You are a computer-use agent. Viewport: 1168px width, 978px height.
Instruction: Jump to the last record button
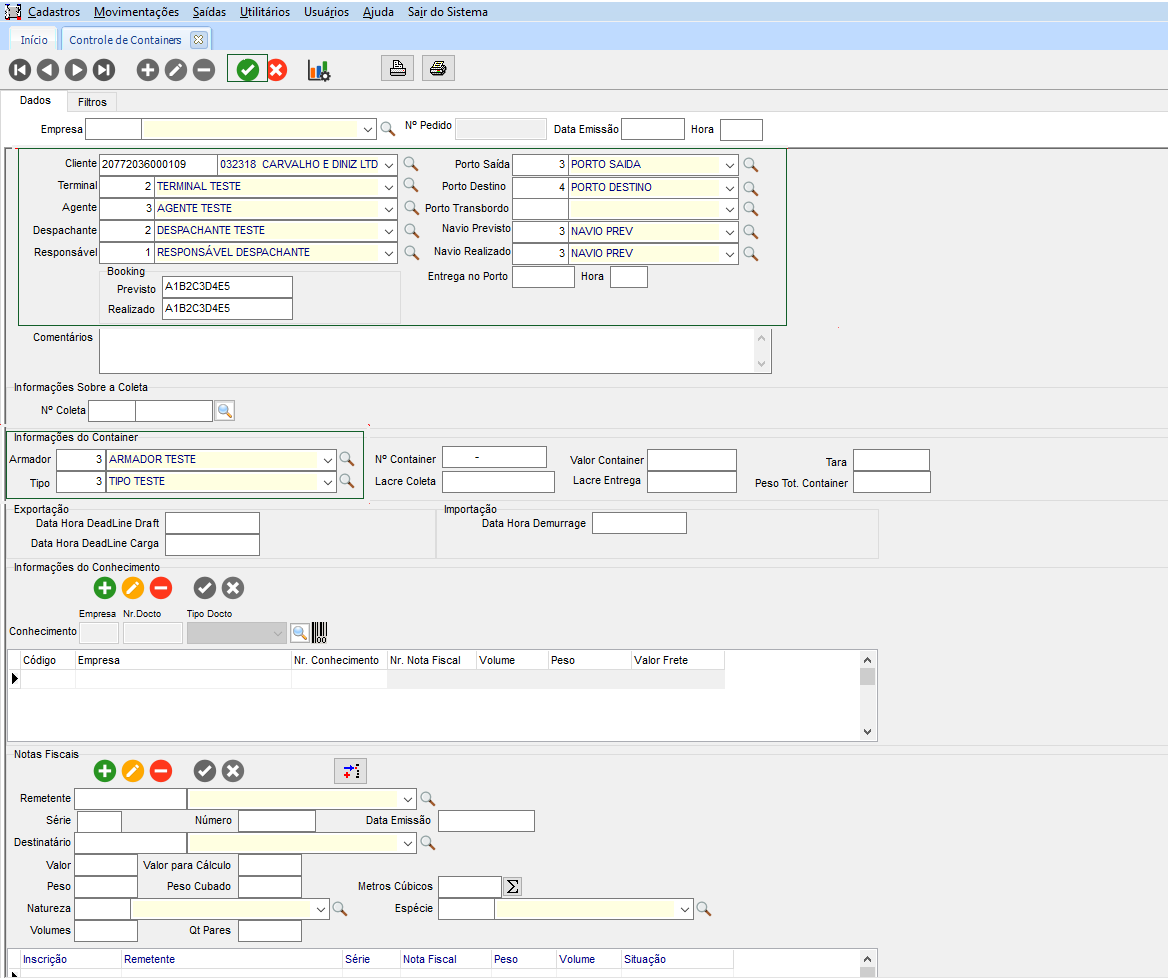pos(104,70)
